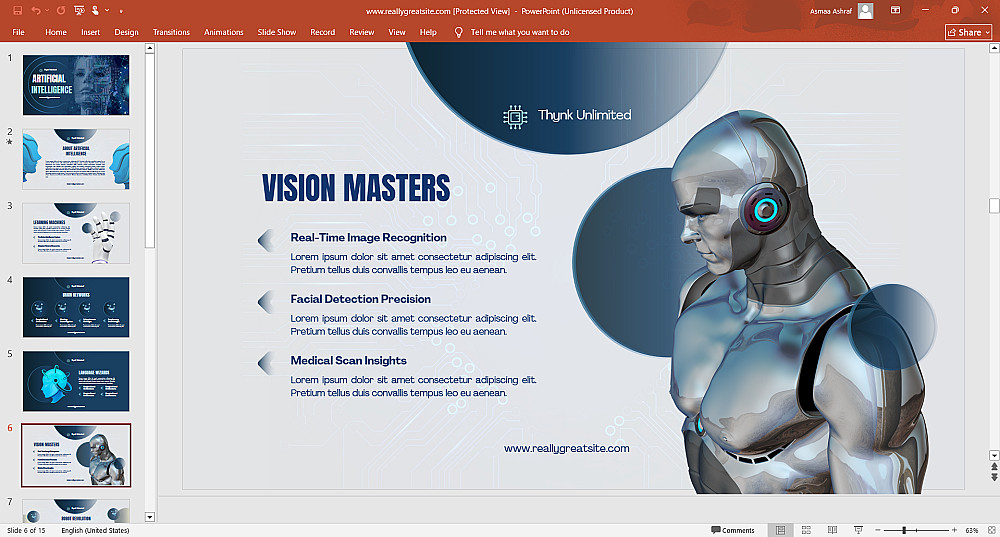Image resolution: width=1000 pixels, height=537 pixels.
Task: Click the arrow bullet beside Real-Time Image Recognition
Action: pos(266,240)
